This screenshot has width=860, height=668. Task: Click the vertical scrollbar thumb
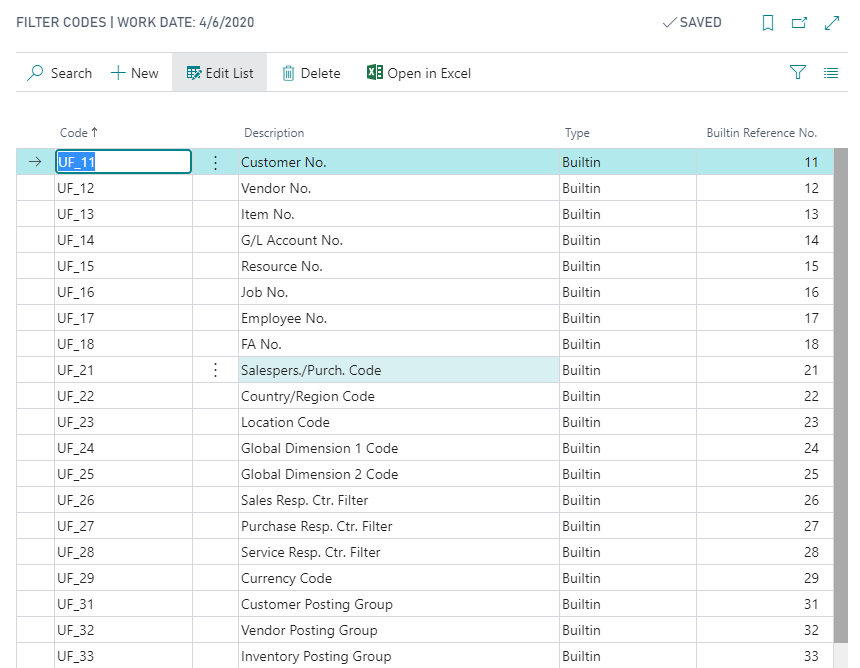coord(840,395)
